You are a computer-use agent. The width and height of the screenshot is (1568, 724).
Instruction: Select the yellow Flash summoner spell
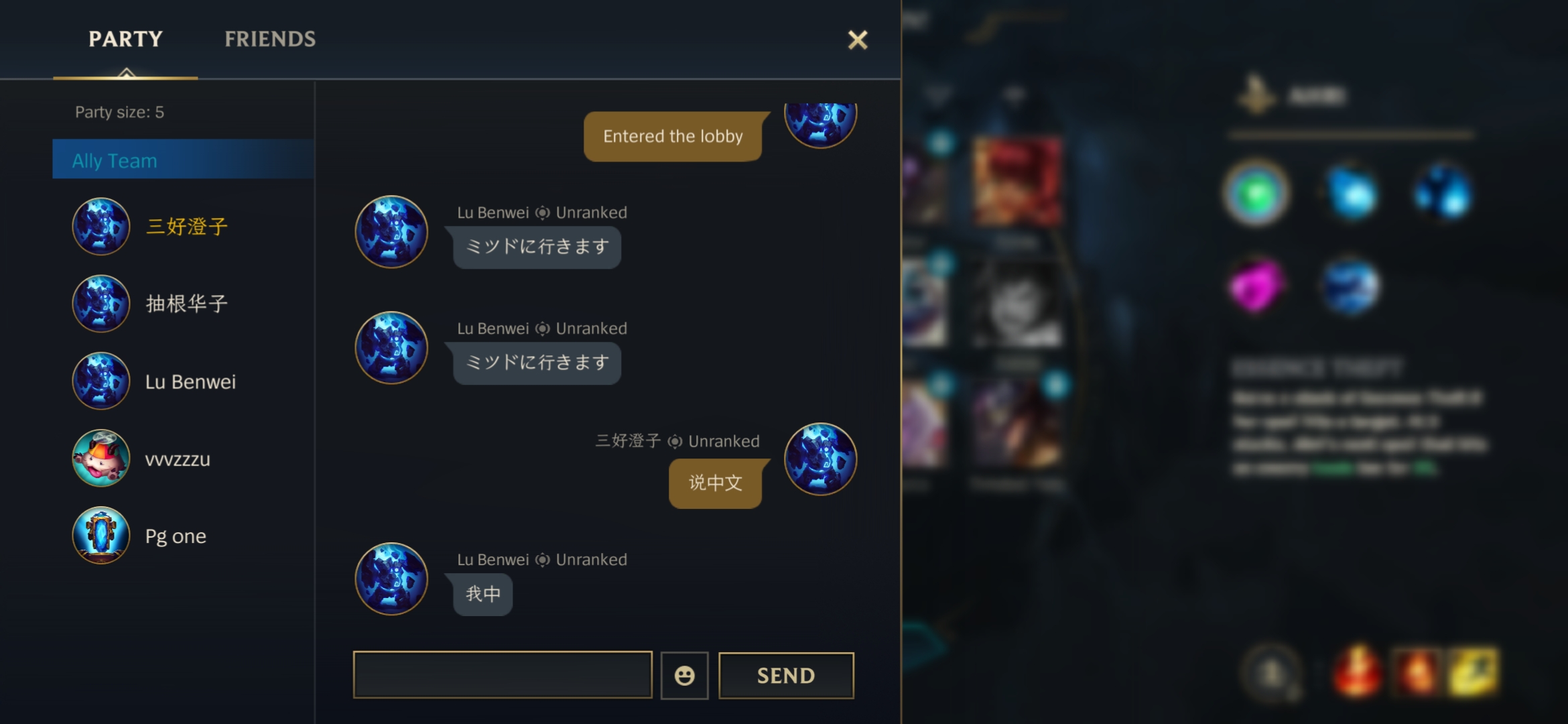pyautogui.click(x=1473, y=671)
